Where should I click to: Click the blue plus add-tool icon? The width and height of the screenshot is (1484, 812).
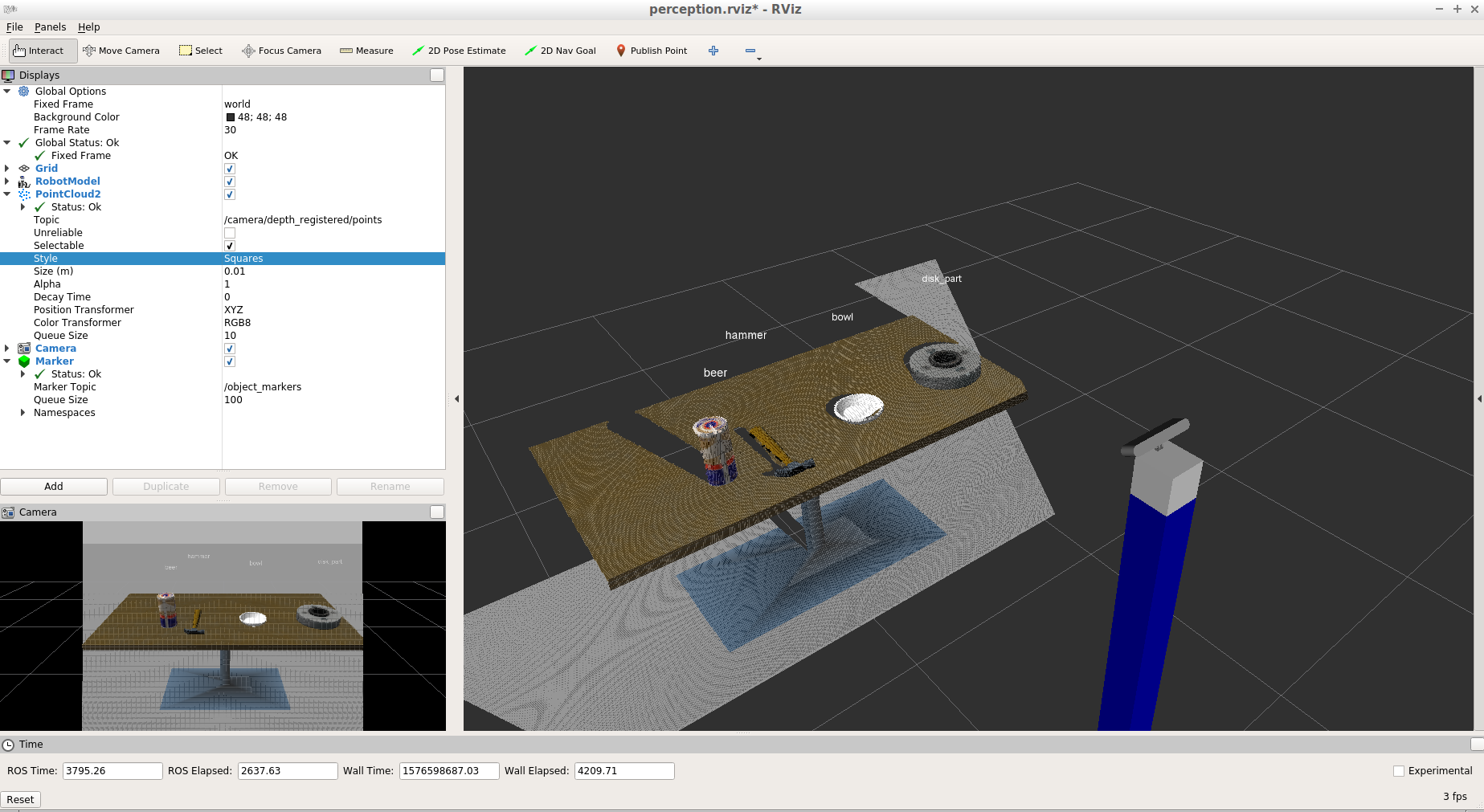(x=713, y=51)
